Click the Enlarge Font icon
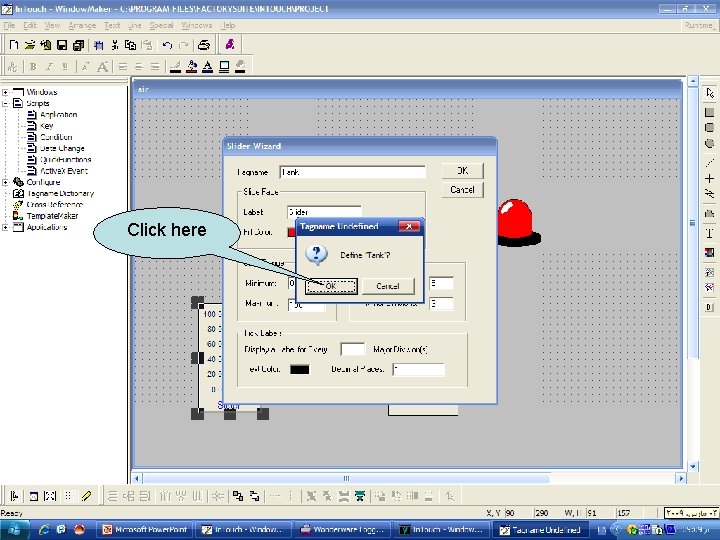The width and height of the screenshot is (720, 540). pyautogui.click(x=103, y=67)
